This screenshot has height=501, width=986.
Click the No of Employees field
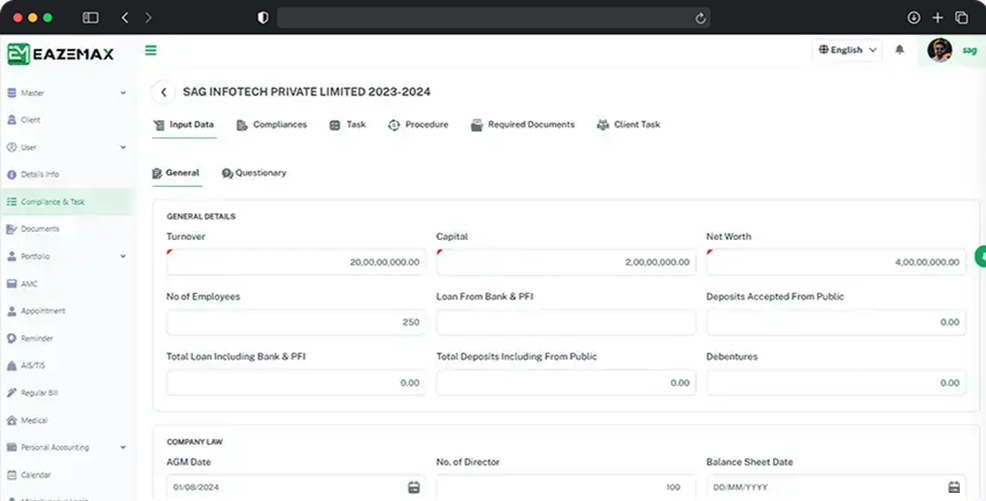[296, 322]
